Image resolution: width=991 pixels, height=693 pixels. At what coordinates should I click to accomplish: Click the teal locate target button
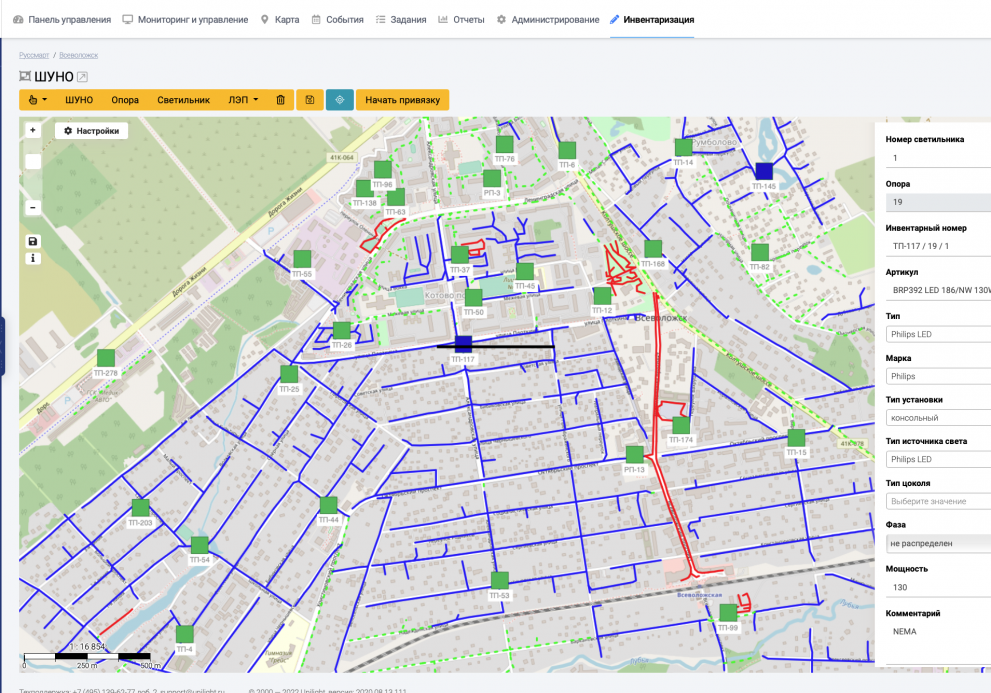[340, 100]
